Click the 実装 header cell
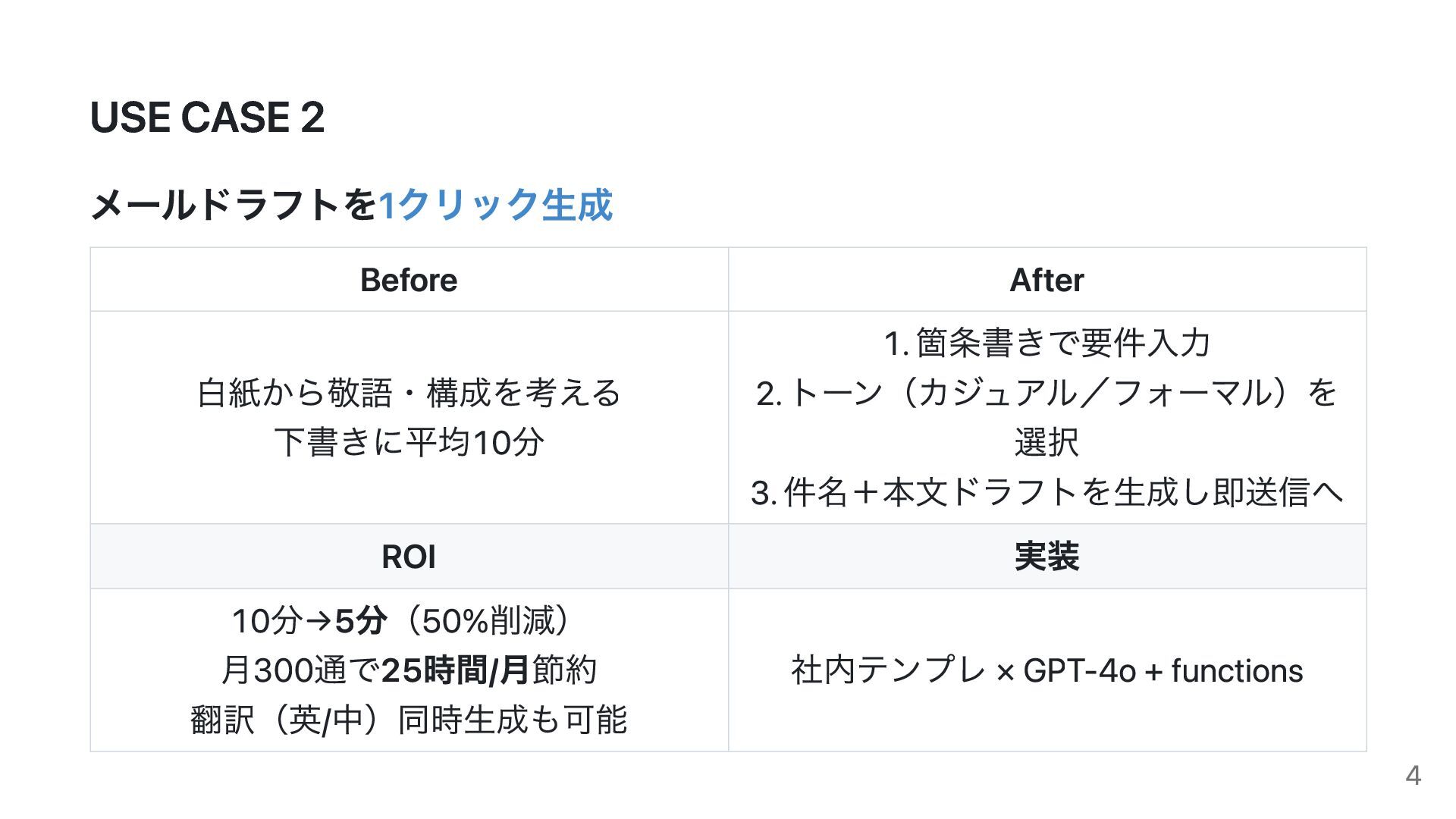The width and height of the screenshot is (1456, 819). pyautogui.click(x=1046, y=557)
